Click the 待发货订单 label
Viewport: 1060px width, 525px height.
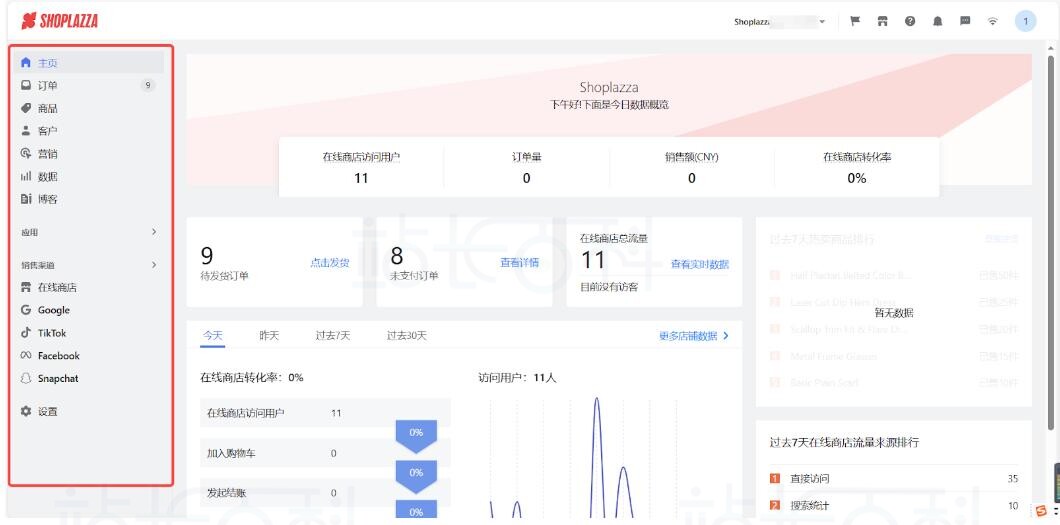tap(224, 276)
